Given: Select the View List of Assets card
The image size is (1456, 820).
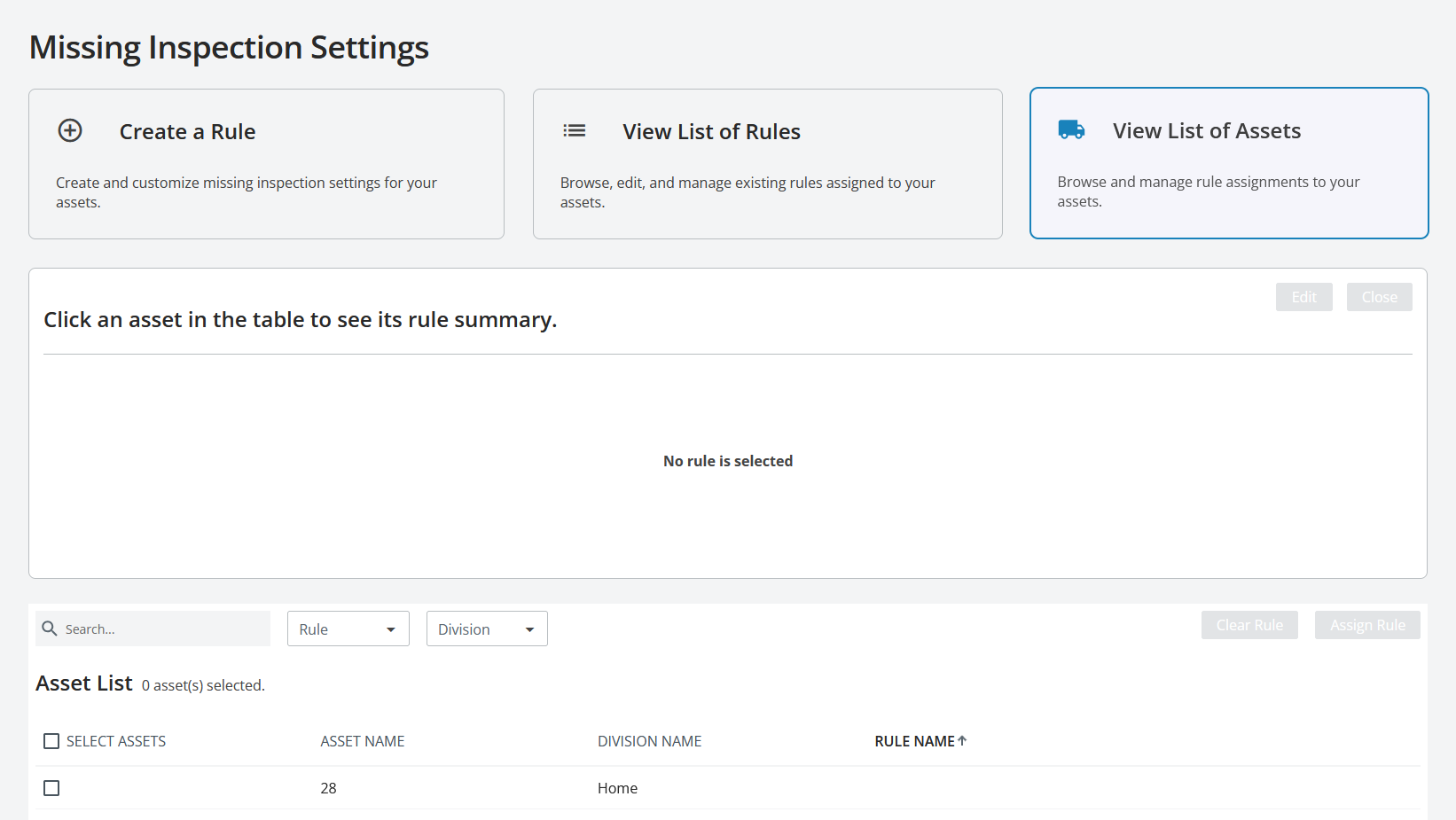Looking at the screenshot, I should pos(1229,163).
